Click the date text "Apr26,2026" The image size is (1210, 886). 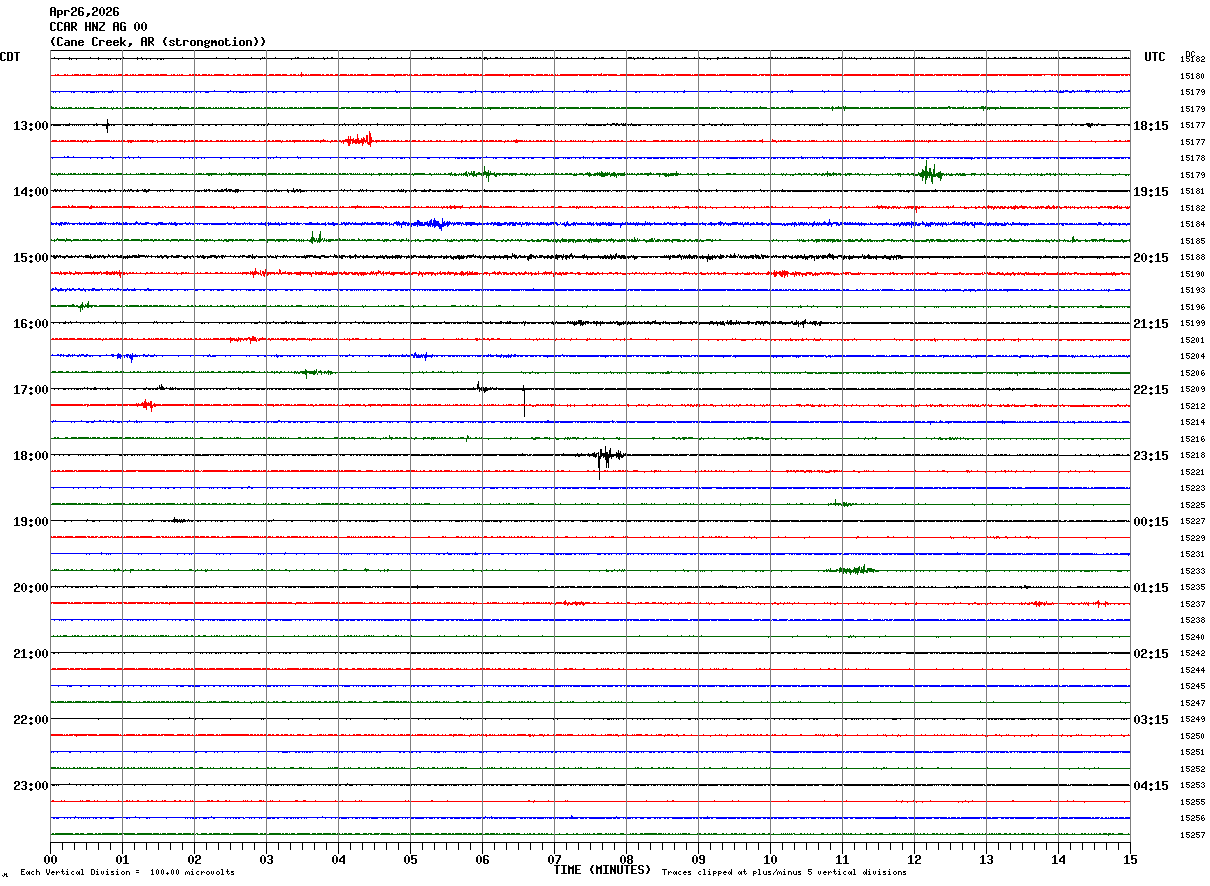[x=84, y=12]
